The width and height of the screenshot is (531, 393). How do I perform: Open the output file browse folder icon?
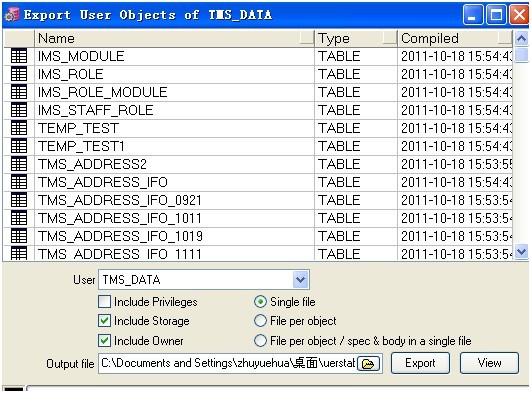(369, 364)
